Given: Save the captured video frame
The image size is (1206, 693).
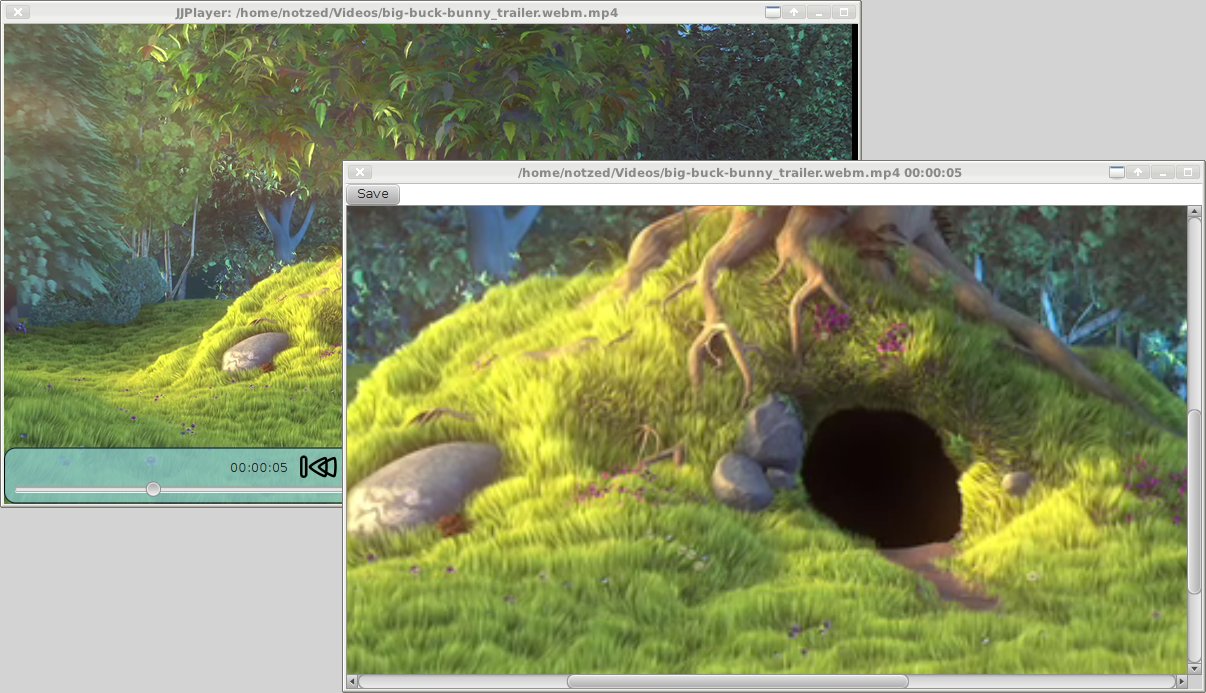Looking at the screenshot, I should [x=373, y=194].
